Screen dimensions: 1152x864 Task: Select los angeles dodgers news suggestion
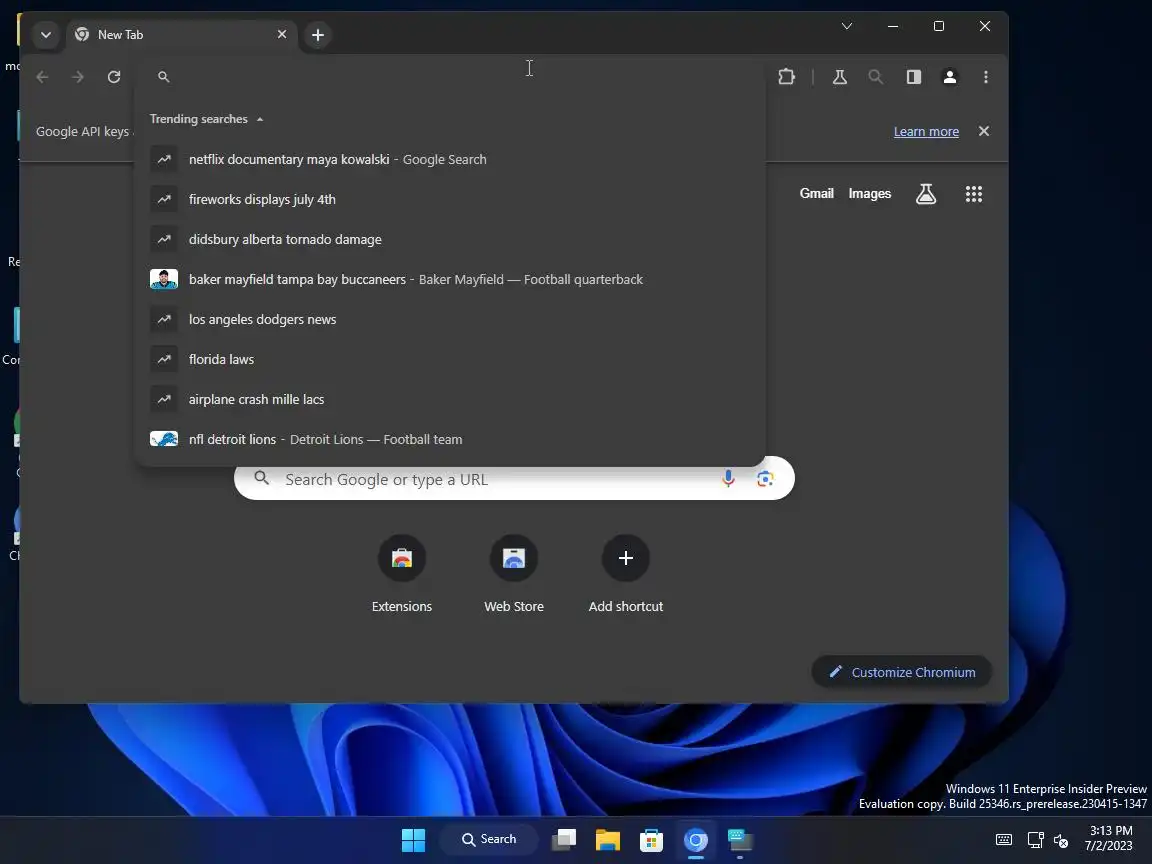450,320
